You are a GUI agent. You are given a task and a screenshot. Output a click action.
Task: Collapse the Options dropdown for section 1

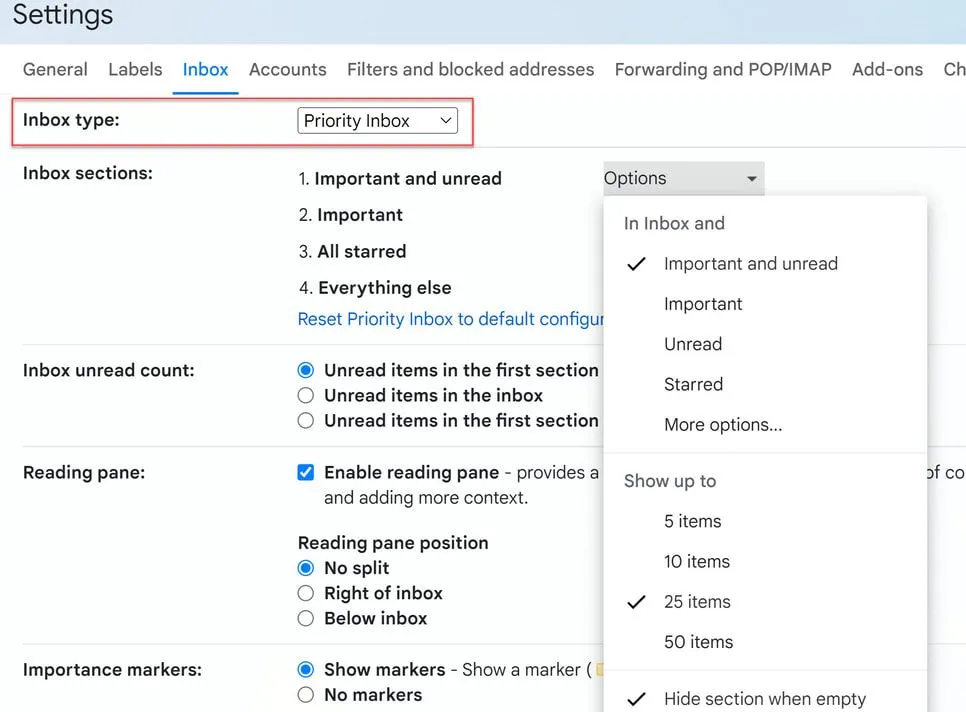pyautogui.click(x=684, y=179)
